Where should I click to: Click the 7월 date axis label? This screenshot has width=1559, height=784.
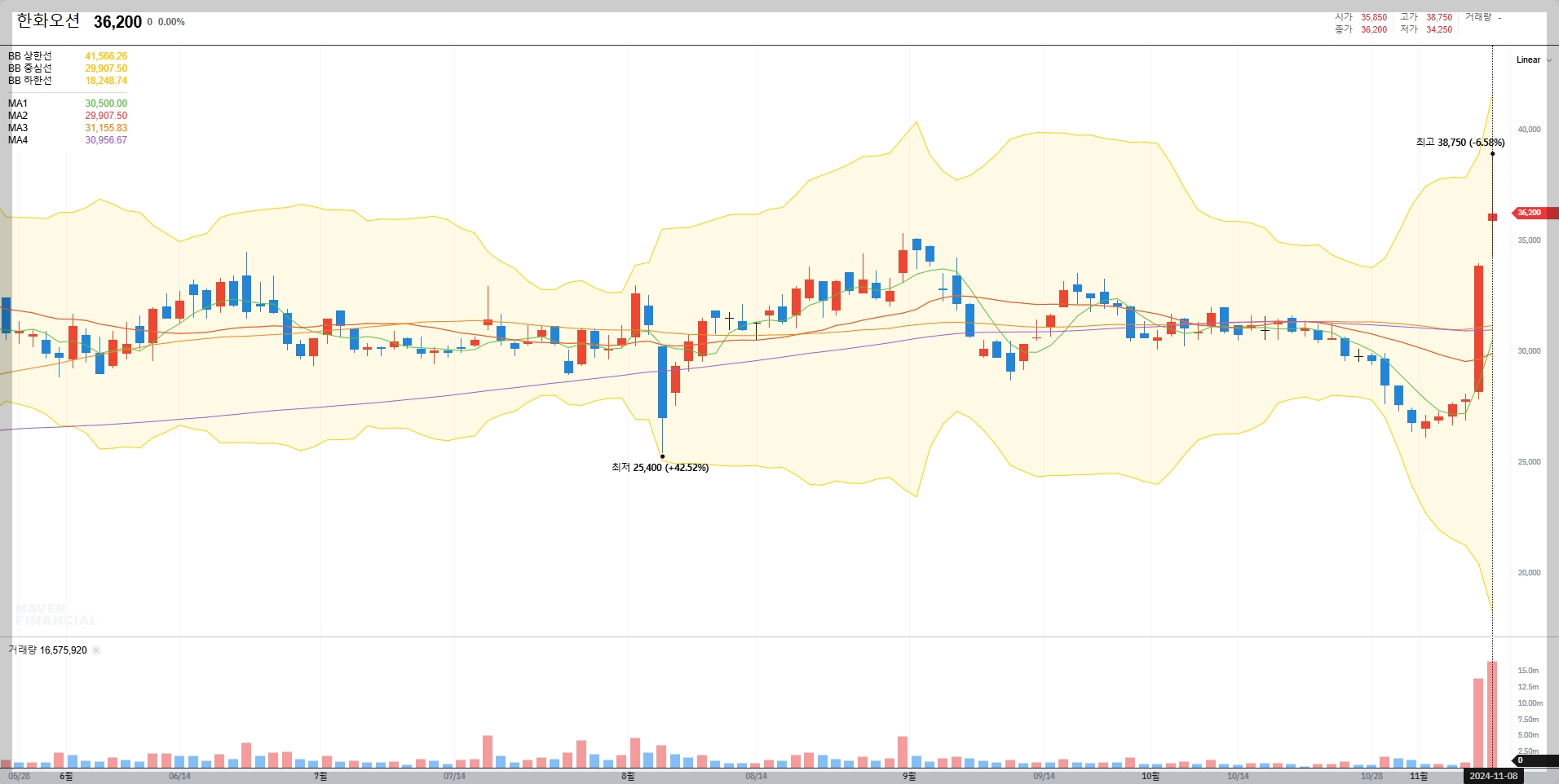(320, 776)
